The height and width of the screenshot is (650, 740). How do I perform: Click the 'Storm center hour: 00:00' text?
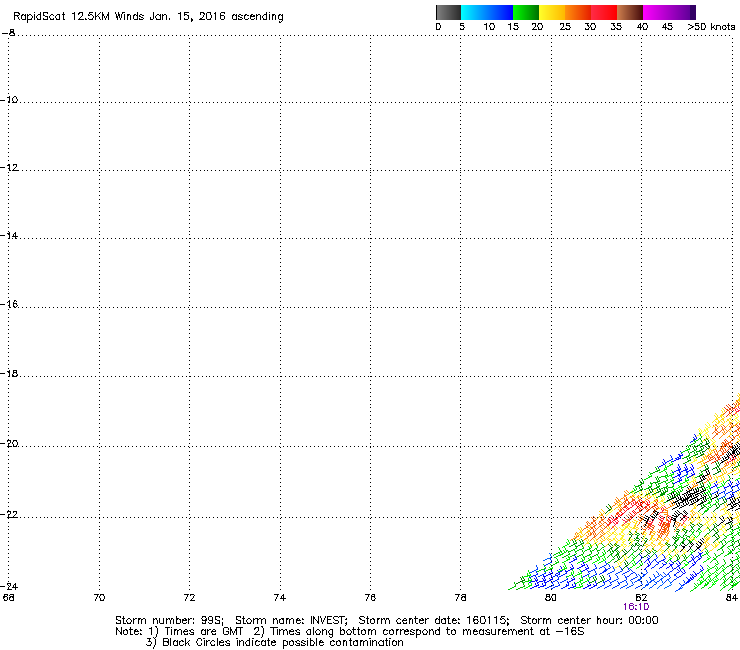[589, 620]
